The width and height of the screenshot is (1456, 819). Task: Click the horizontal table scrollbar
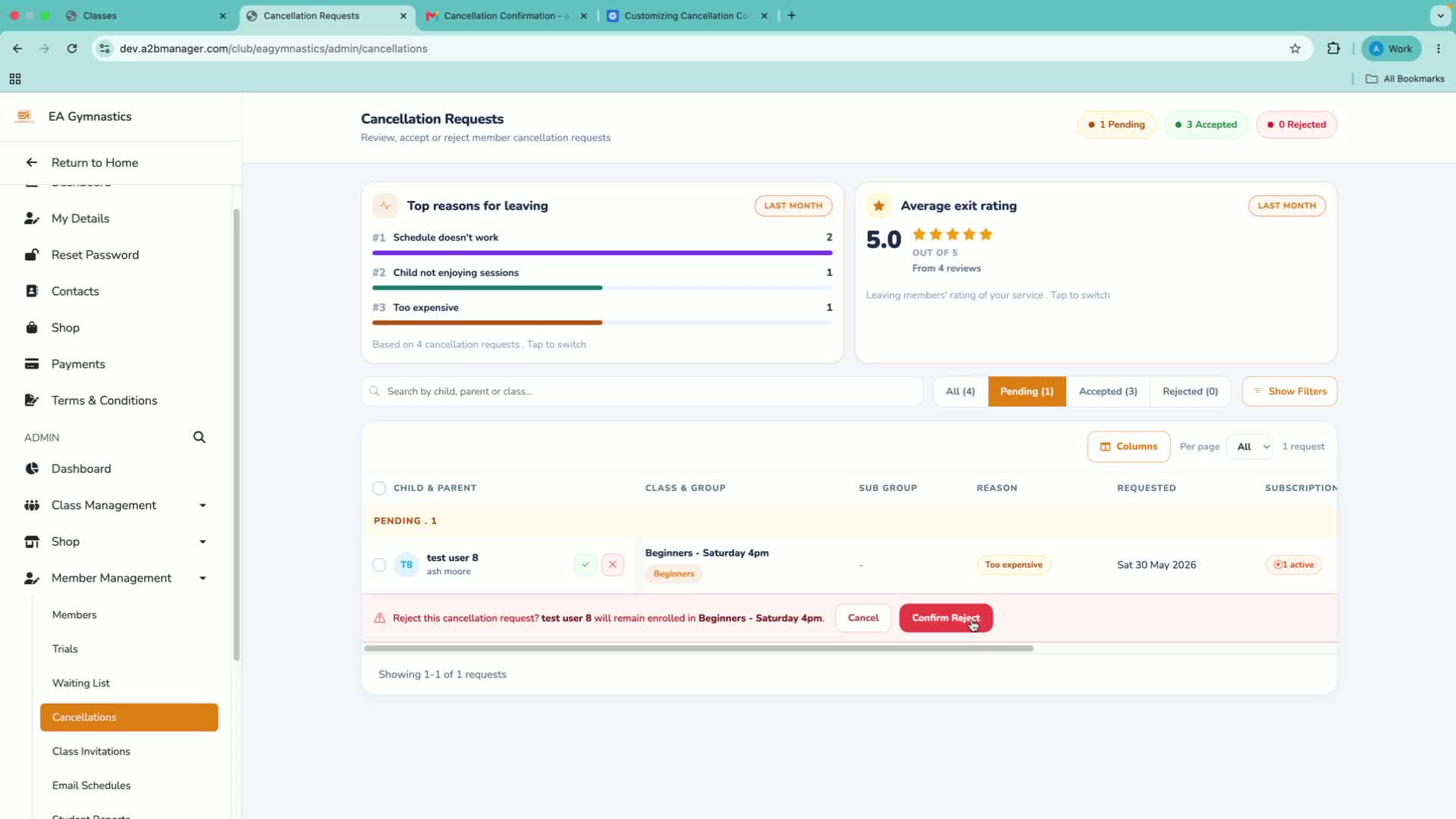pos(698,648)
